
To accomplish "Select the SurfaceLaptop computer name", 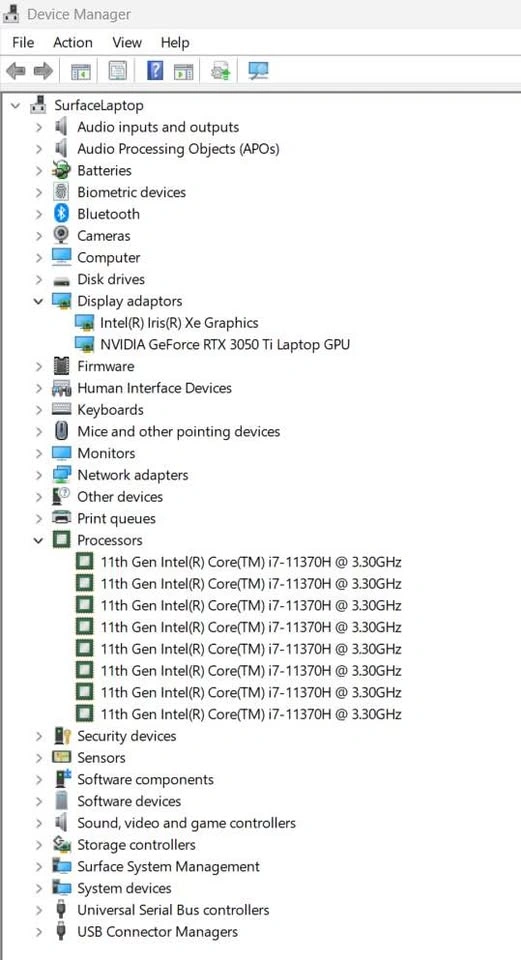I will click(99, 105).
